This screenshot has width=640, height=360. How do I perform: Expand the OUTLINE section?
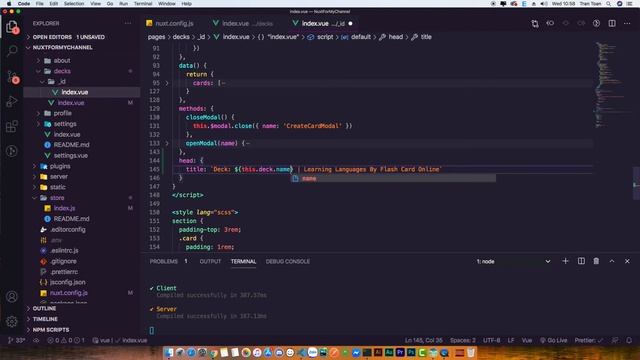coord(44,309)
